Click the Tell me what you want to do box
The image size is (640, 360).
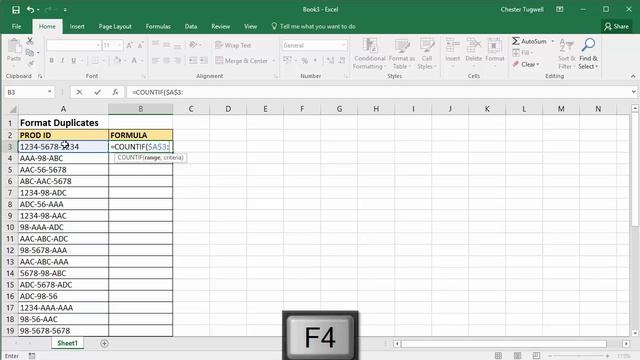click(x=313, y=27)
